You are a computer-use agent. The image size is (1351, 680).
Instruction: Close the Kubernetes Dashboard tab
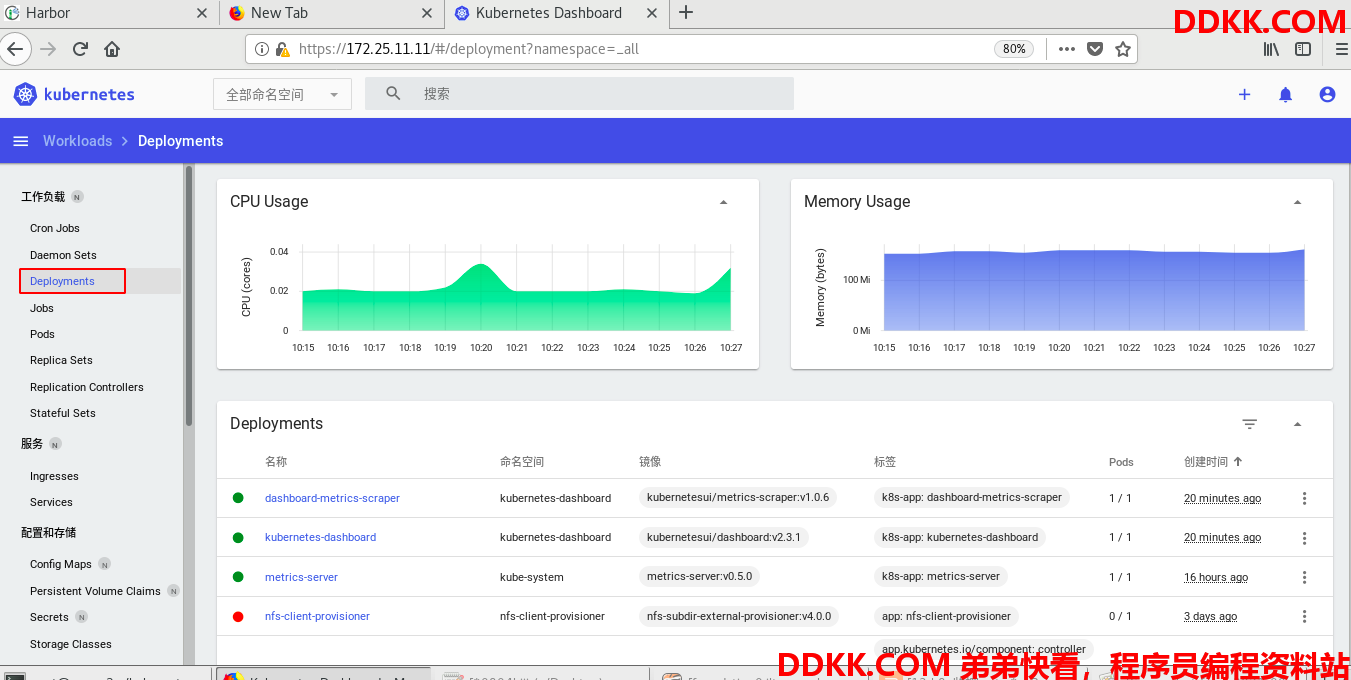tap(652, 13)
